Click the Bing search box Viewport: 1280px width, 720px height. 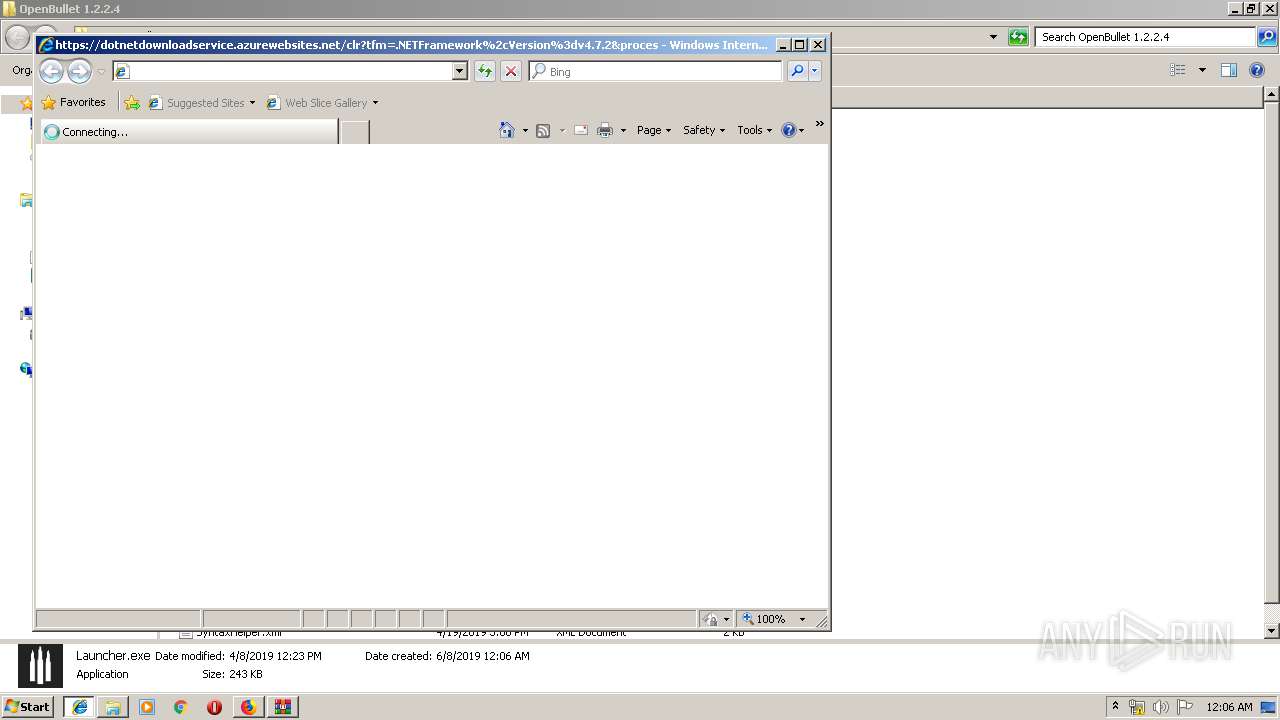(x=655, y=71)
